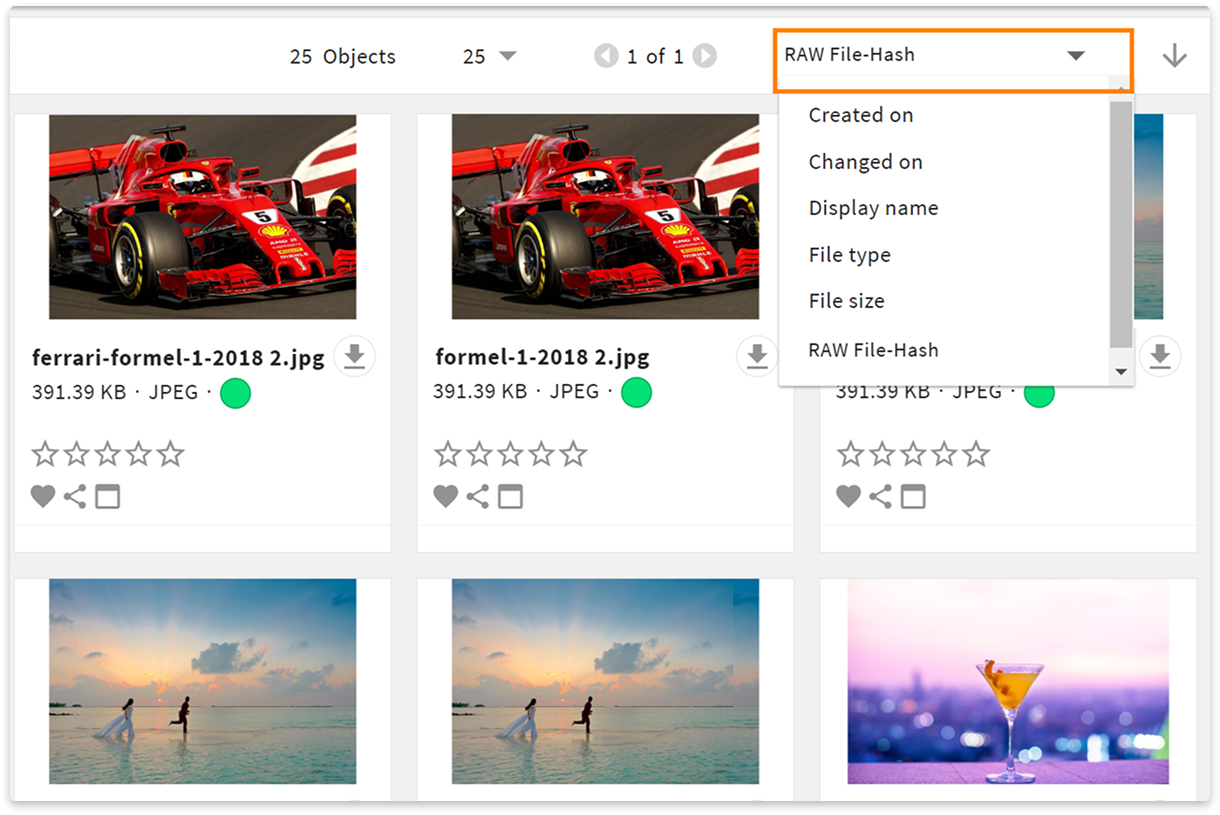Click the share icon on the unnamed top-row card
The image size is (1220, 815).
click(881, 496)
